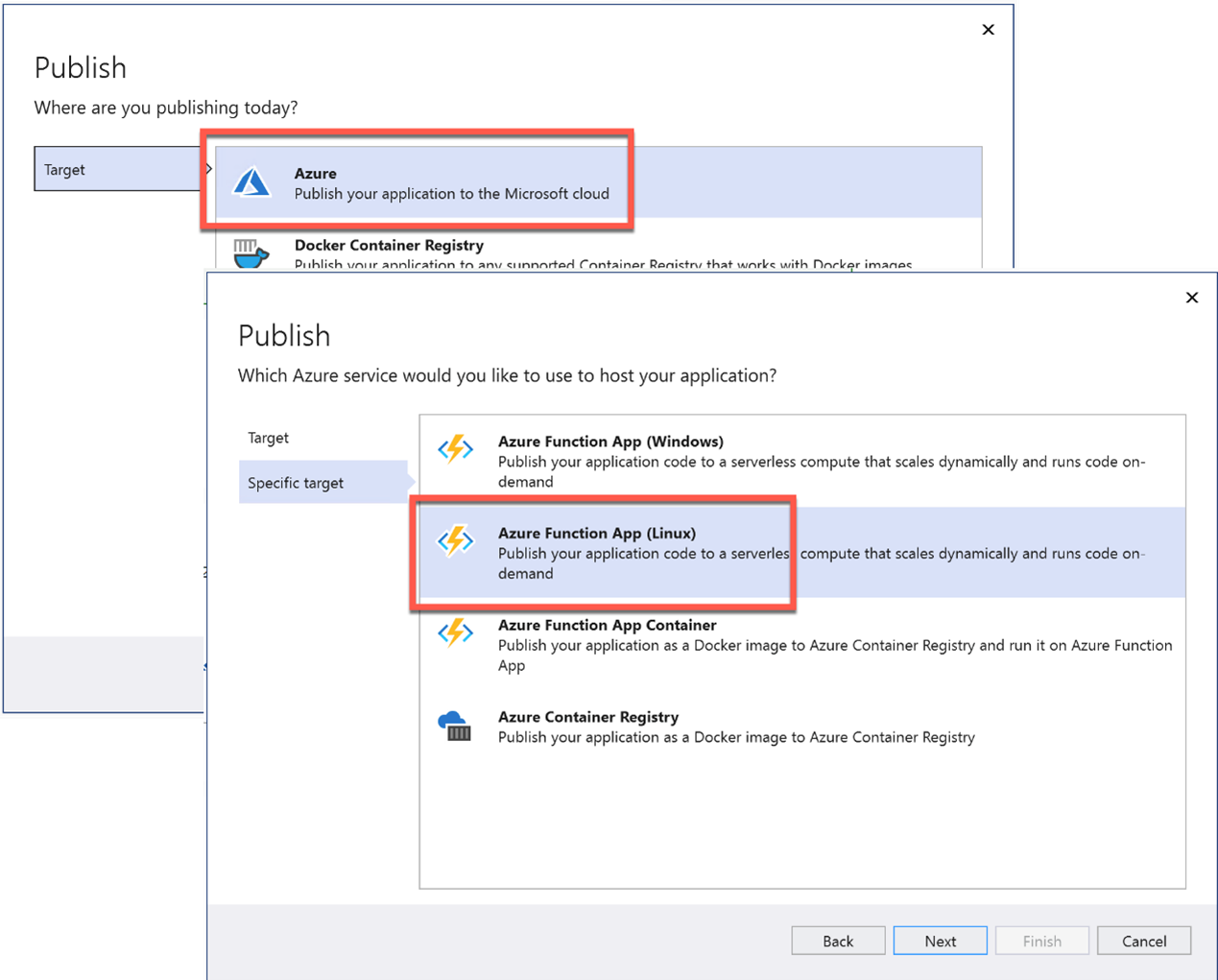Click the Azure Function App (Windows) lightning icon
This screenshot has height=980, width=1218.
pyautogui.click(x=456, y=448)
